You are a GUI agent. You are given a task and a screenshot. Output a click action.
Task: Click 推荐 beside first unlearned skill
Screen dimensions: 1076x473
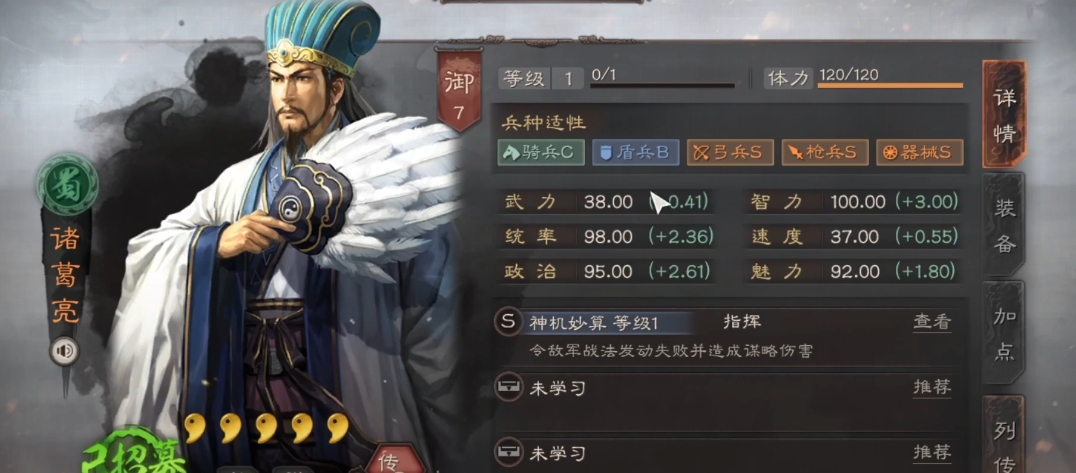click(932, 388)
